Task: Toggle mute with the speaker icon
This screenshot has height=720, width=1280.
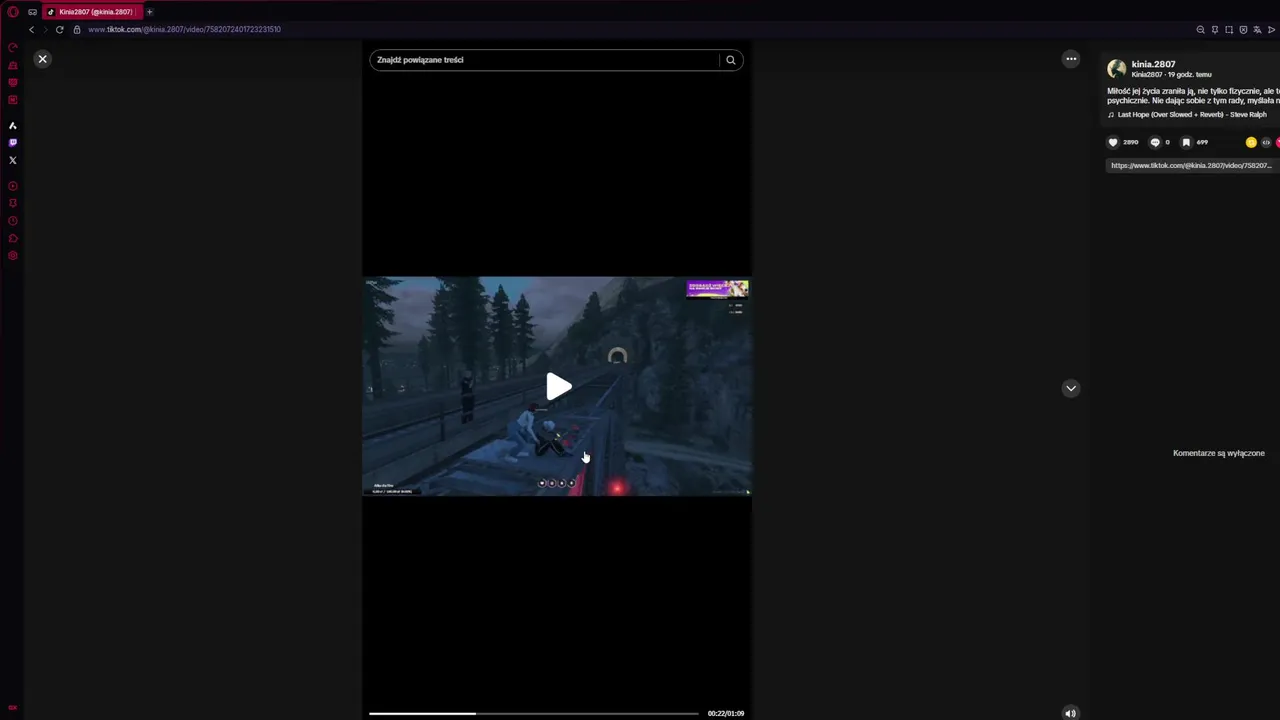Action: [1070, 713]
